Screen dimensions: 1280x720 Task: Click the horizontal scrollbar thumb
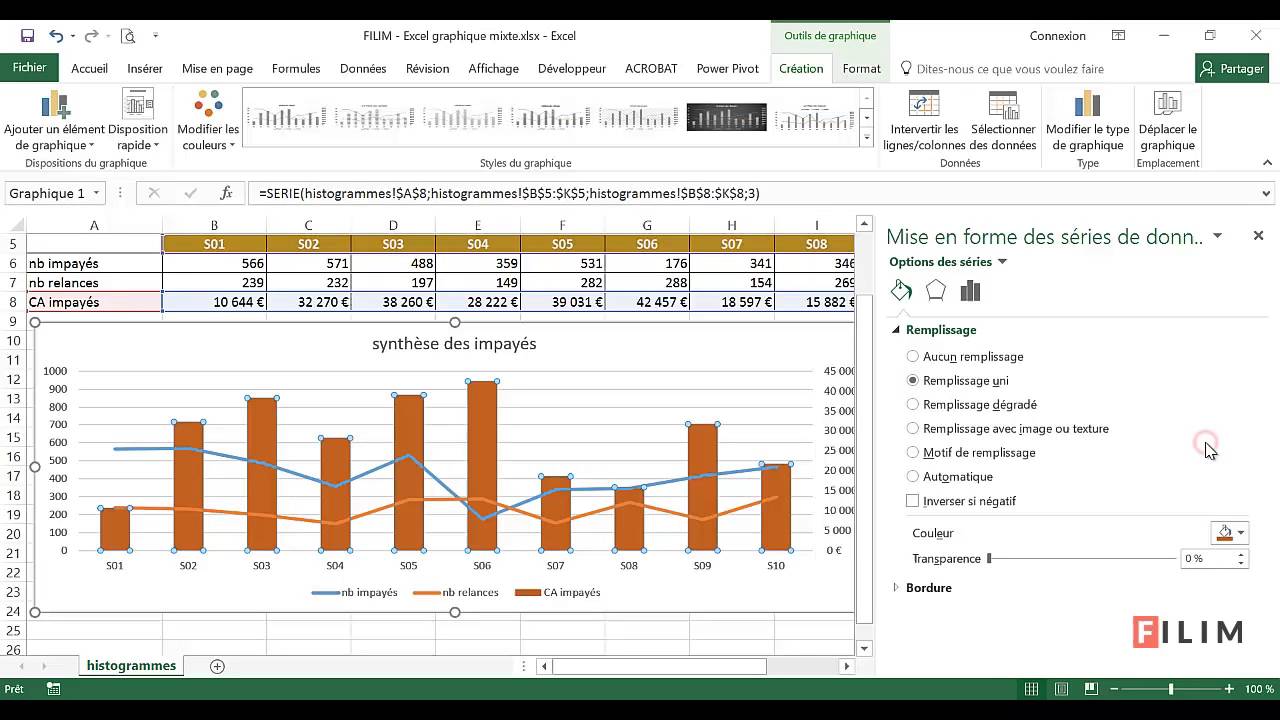tap(659, 666)
